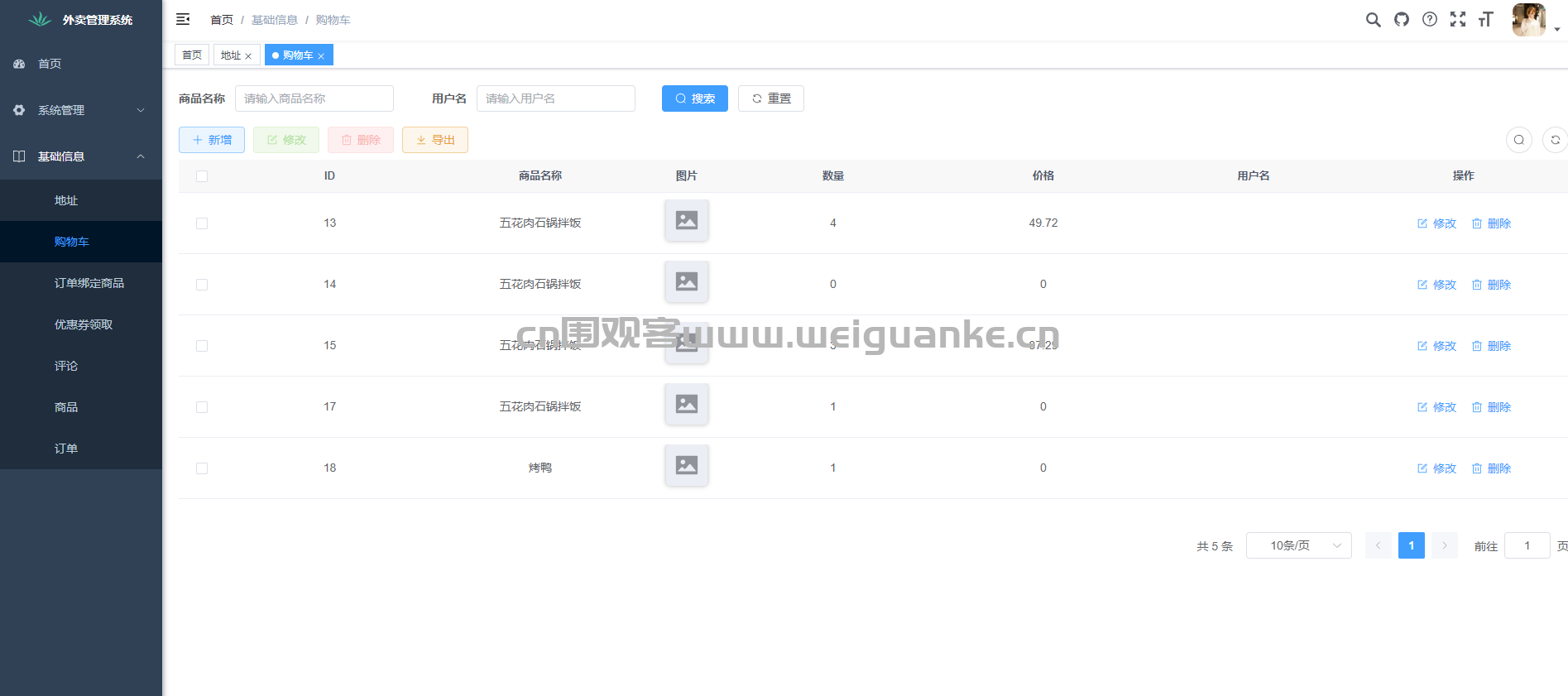Hide search bar using round magnifier icon
1568x696 pixels.
tap(1518, 140)
